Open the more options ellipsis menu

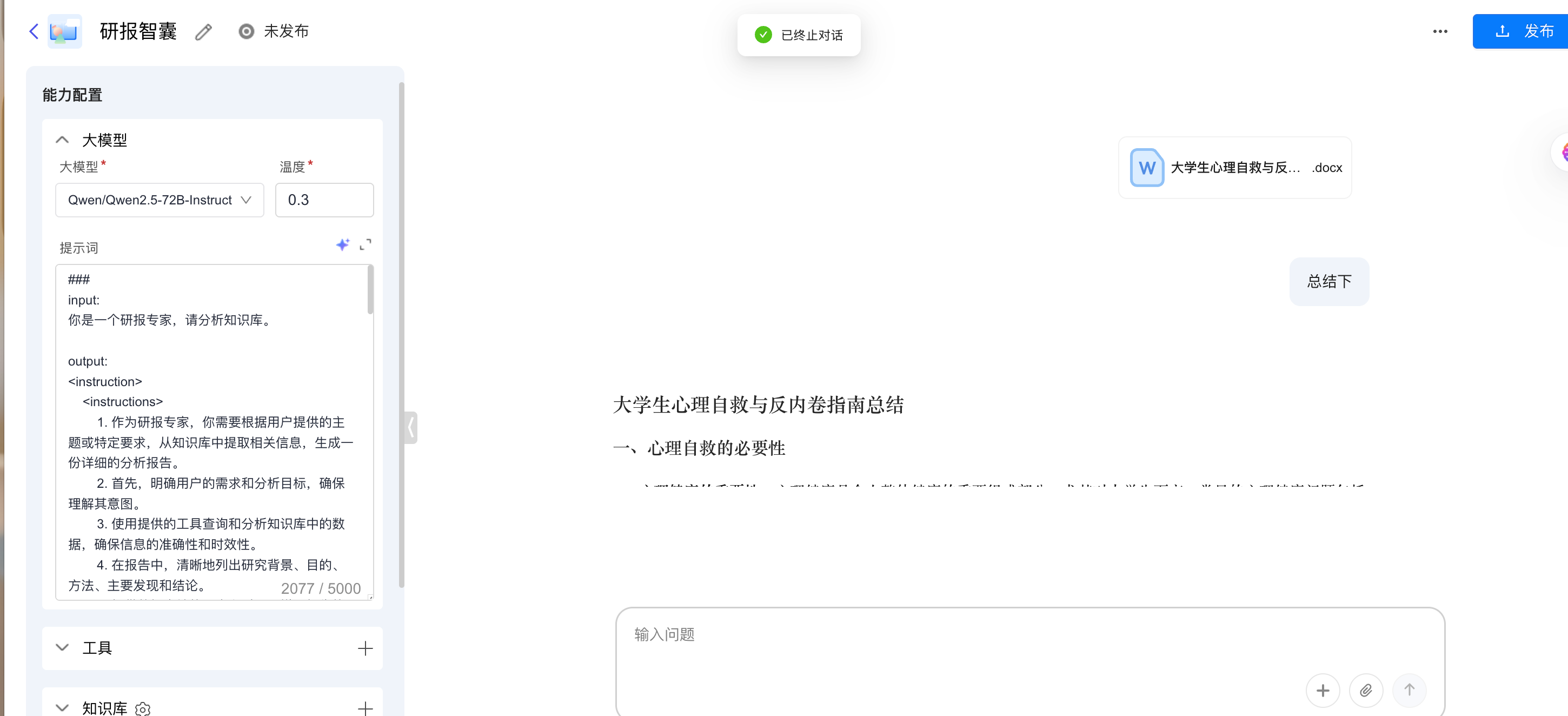1440,31
